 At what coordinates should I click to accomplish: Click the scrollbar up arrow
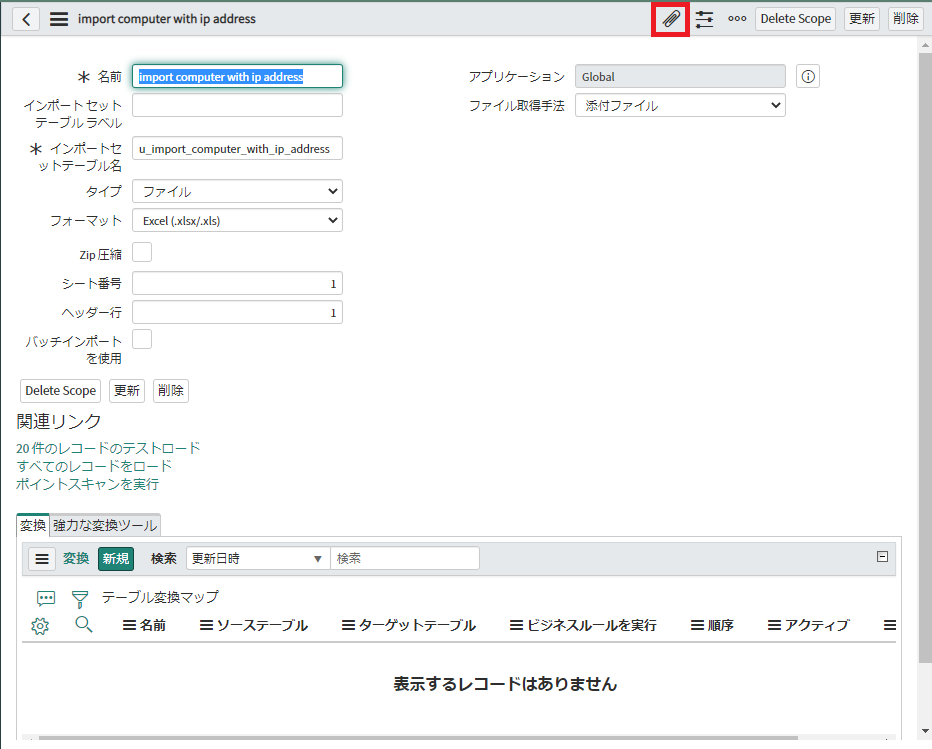click(x=925, y=45)
